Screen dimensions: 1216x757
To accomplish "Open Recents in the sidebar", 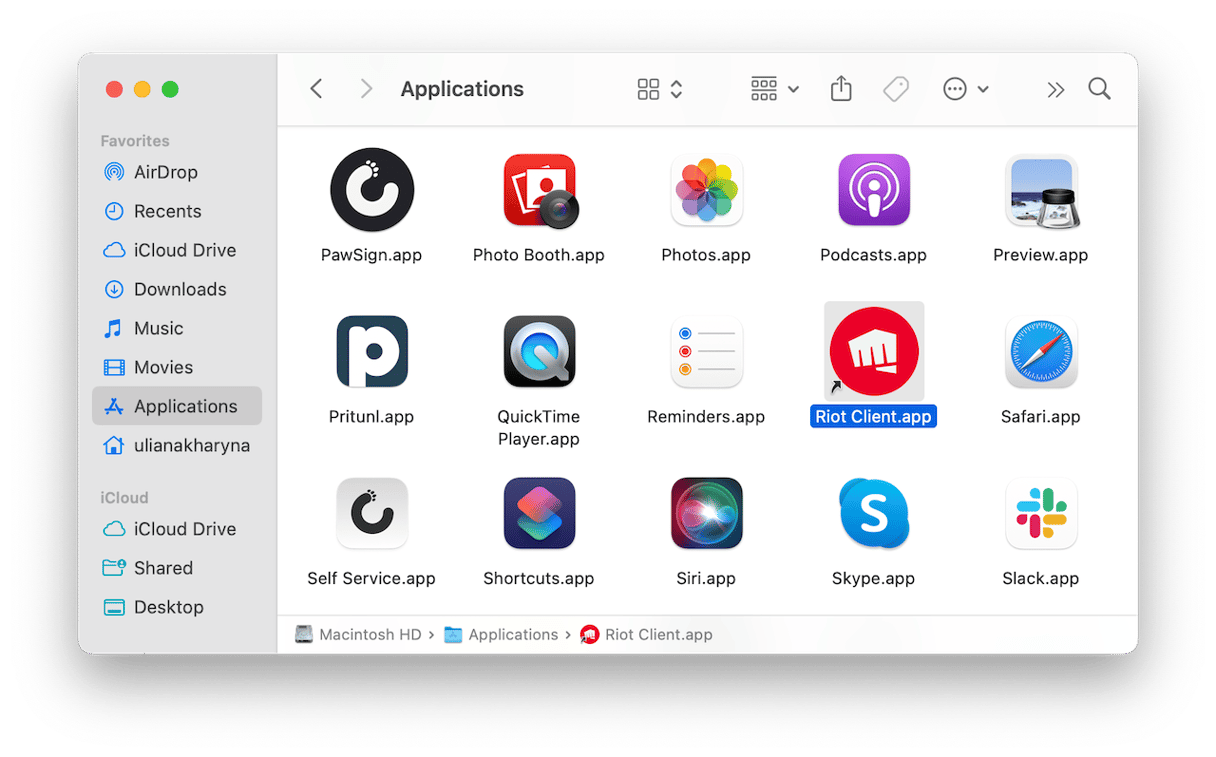I will (x=177, y=211).
